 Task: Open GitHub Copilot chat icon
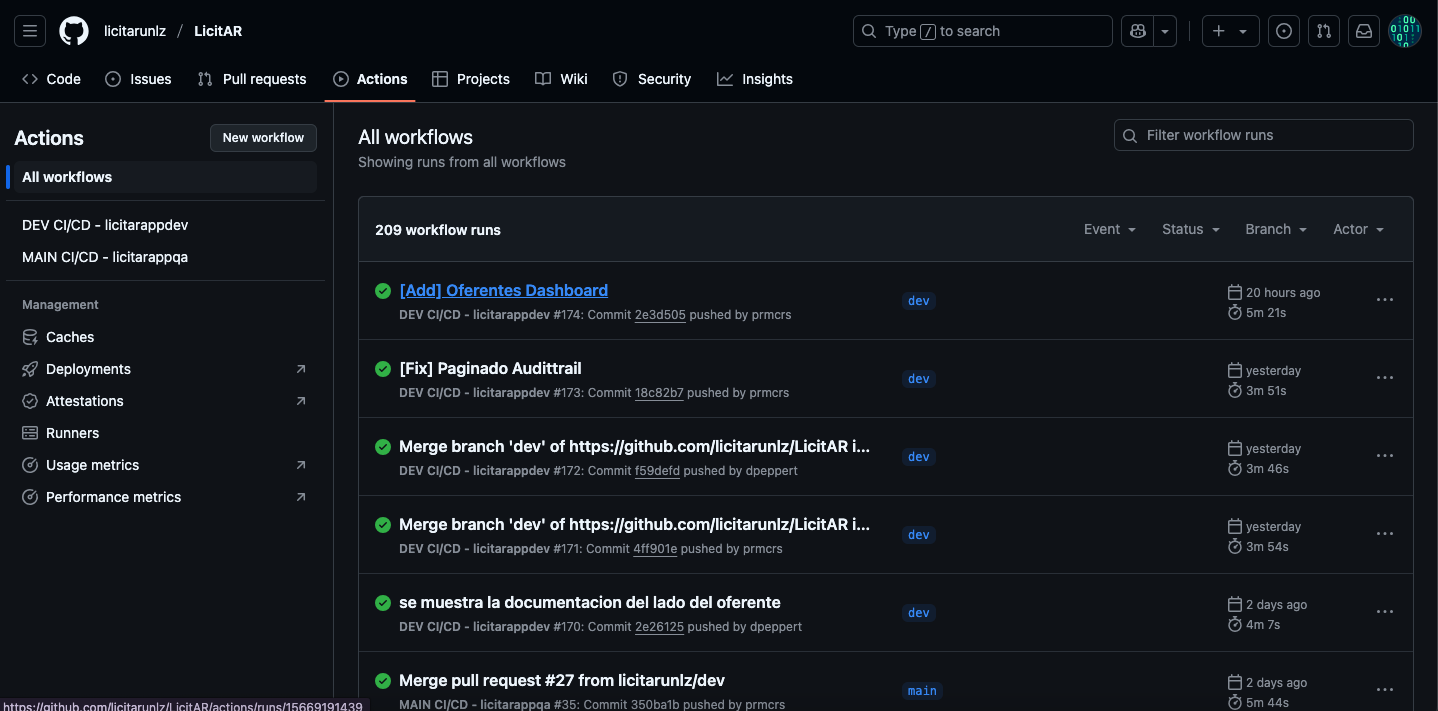click(1137, 31)
